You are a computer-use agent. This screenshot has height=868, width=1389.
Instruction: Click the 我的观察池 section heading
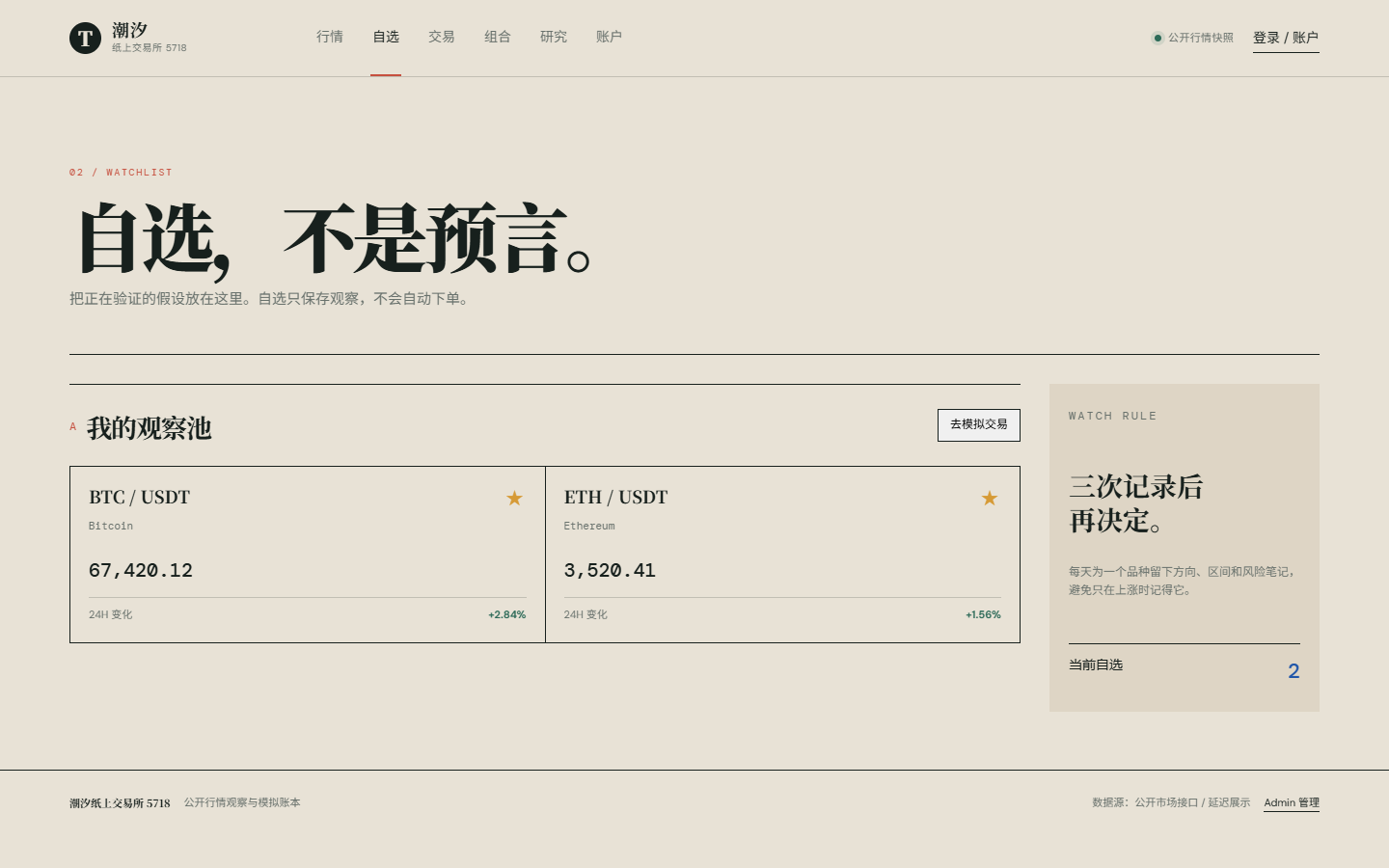(150, 428)
